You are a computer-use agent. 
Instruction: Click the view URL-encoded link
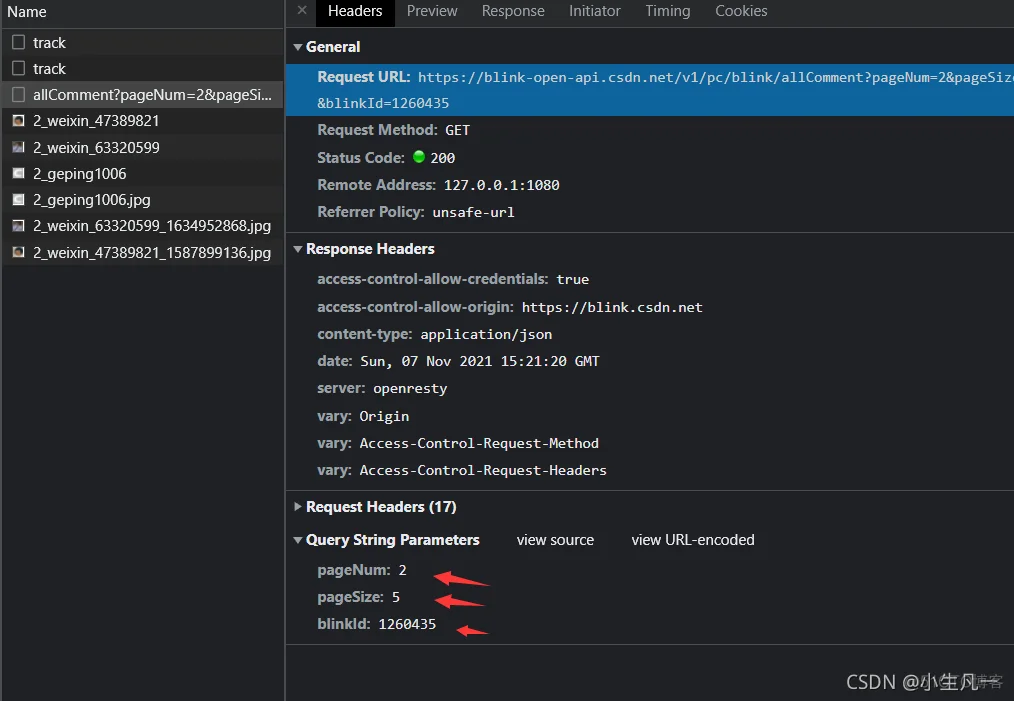693,540
